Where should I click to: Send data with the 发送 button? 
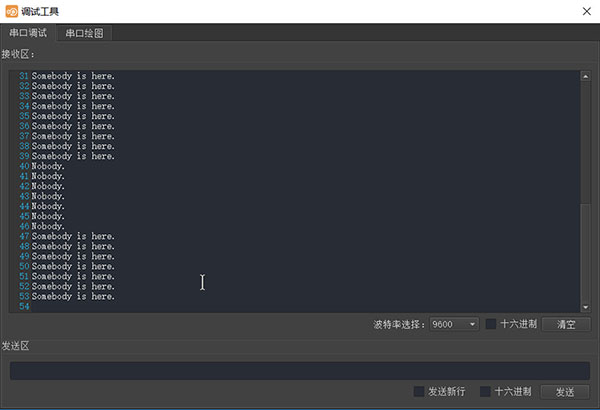tap(565, 392)
